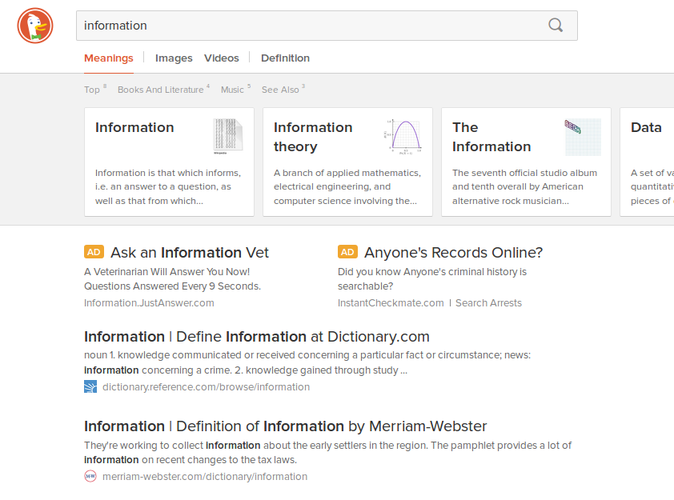Visit dictionary.reference.com/browse/information URL
The image size is (674, 500).
206,387
